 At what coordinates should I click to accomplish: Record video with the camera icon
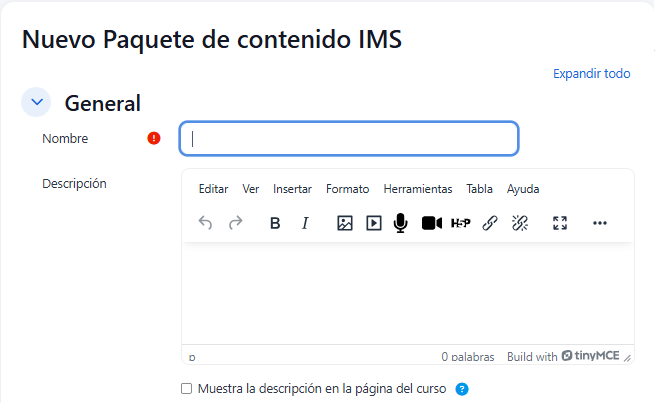(x=431, y=223)
